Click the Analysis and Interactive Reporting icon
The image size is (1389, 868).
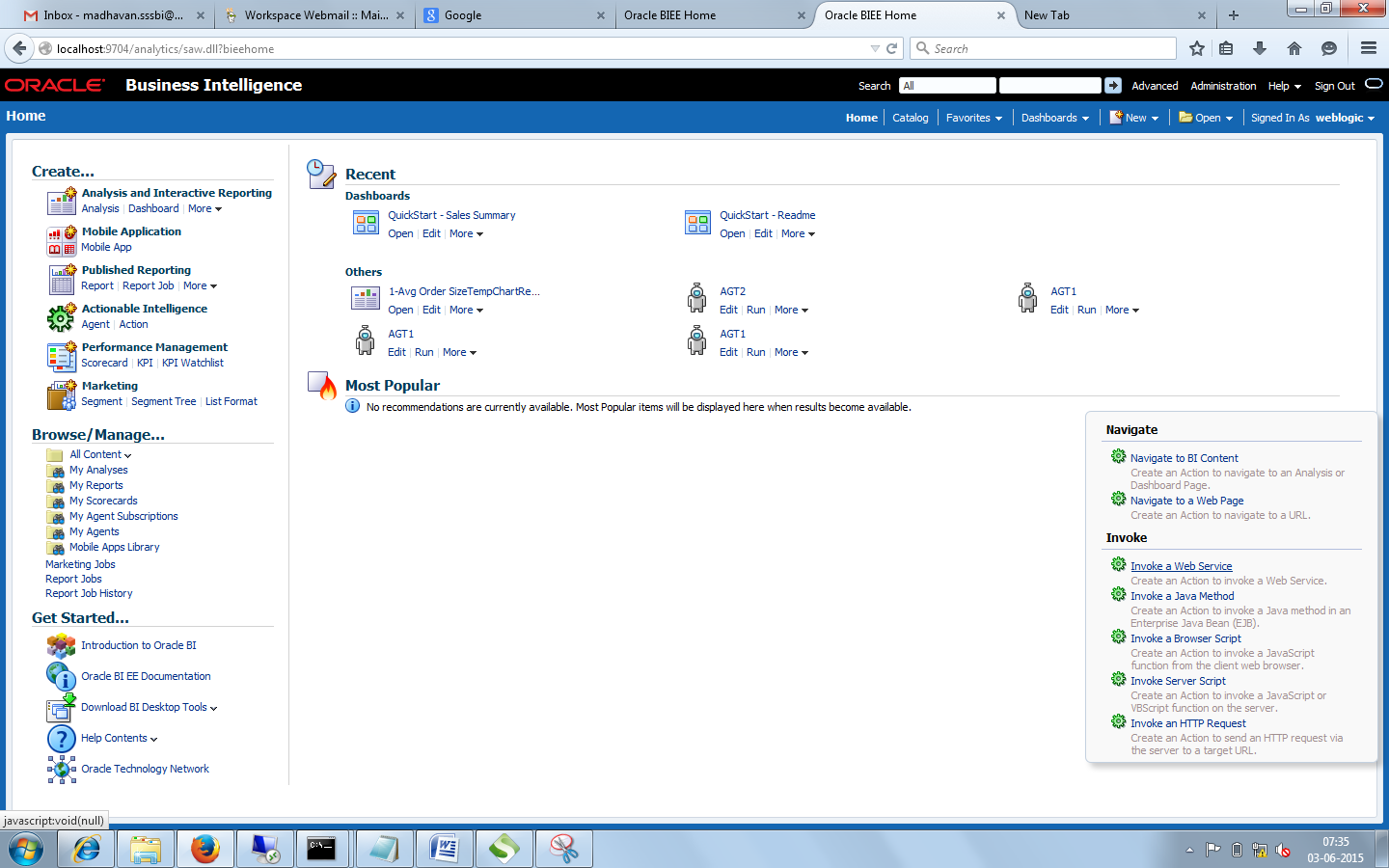tap(62, 201)
